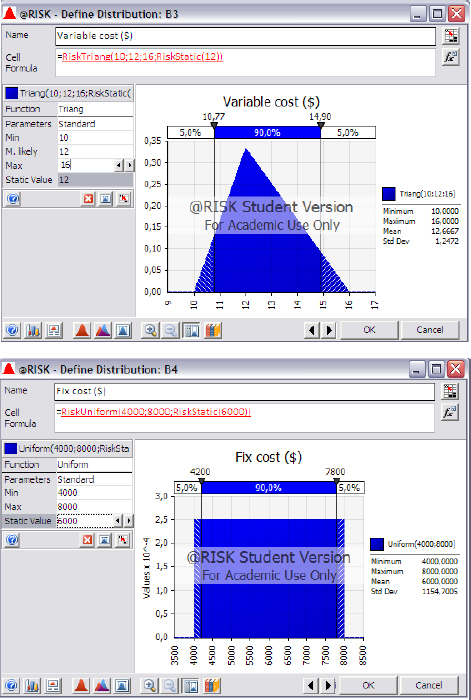
Task: Click the Name field containing Variable cost ($)
Action: (246, 36)
